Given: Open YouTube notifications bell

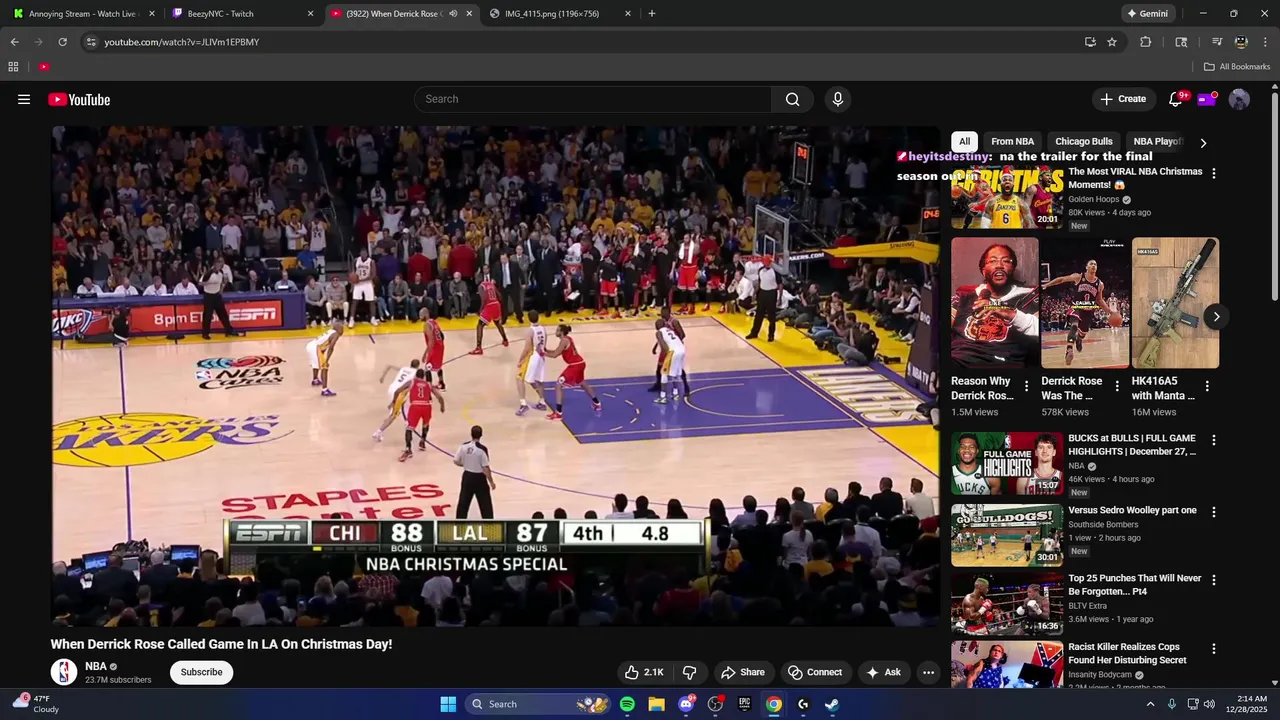Looking at the screenshot, I should [1176, 99].
